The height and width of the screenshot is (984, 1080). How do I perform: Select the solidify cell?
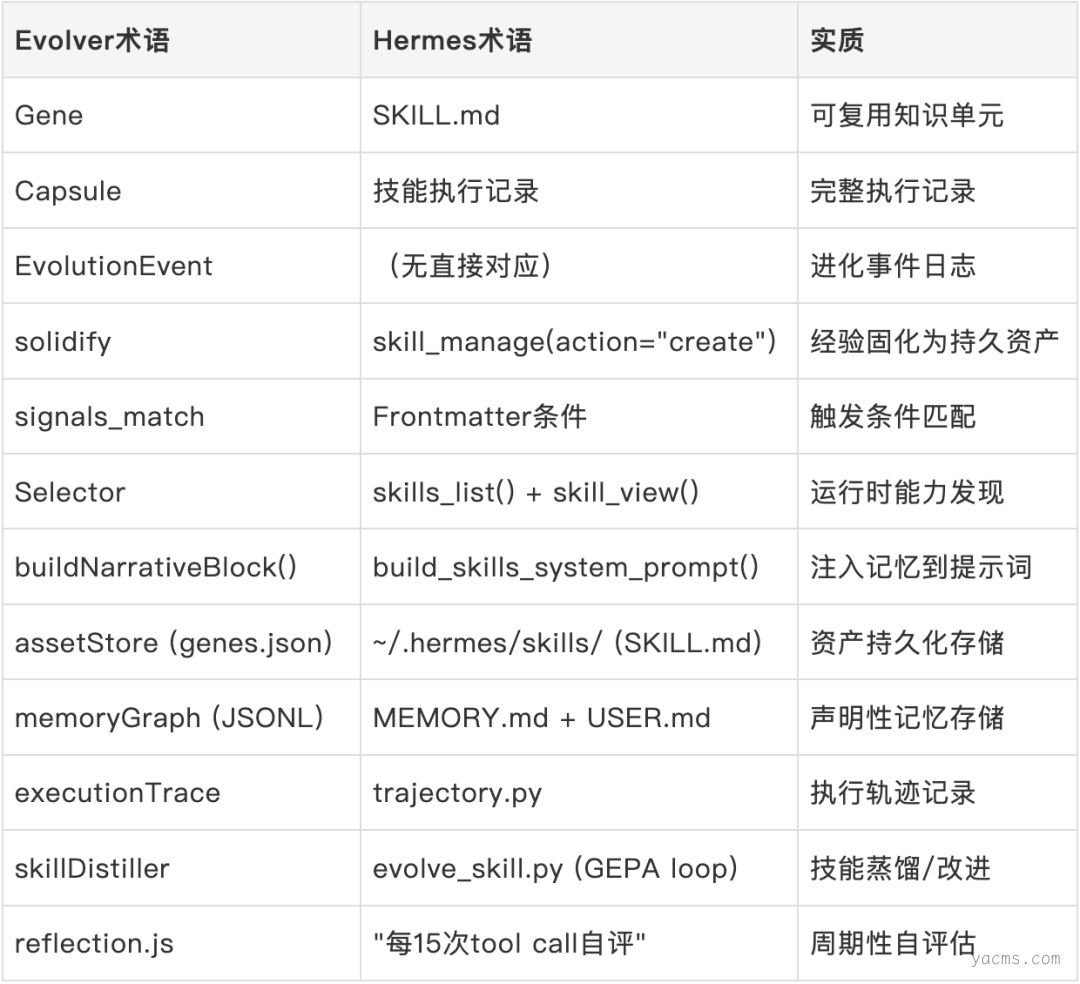[63, 341]
